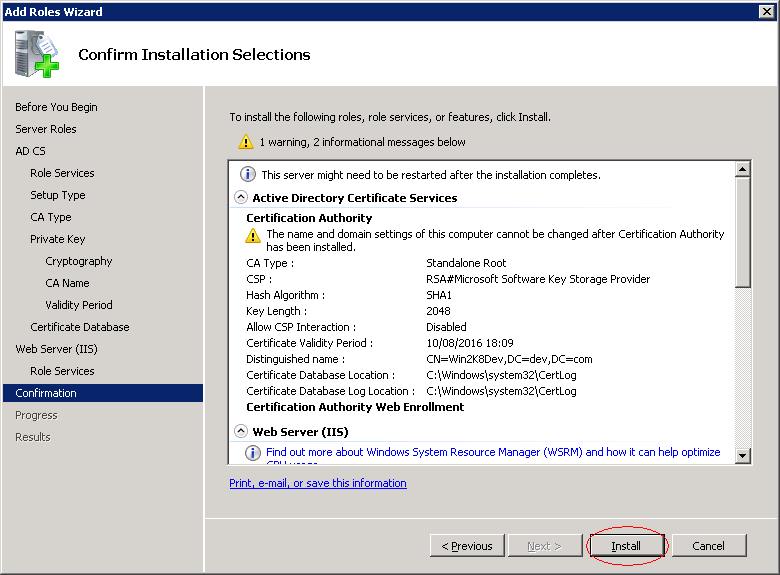The image size is (780, 575).
Task: Open the CA Name step
Action: click(67, 283)
